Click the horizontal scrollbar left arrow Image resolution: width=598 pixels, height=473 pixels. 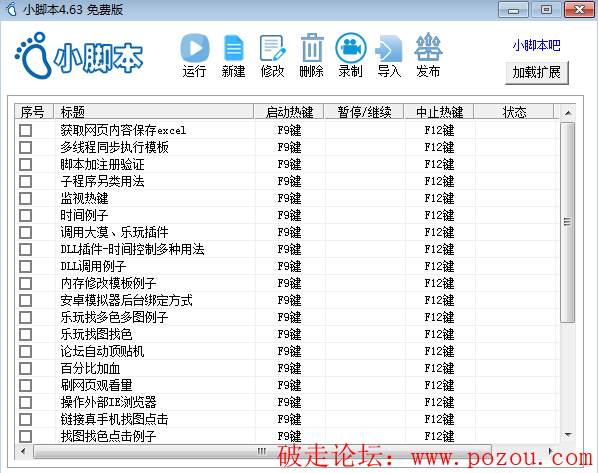tap(23, 451)
